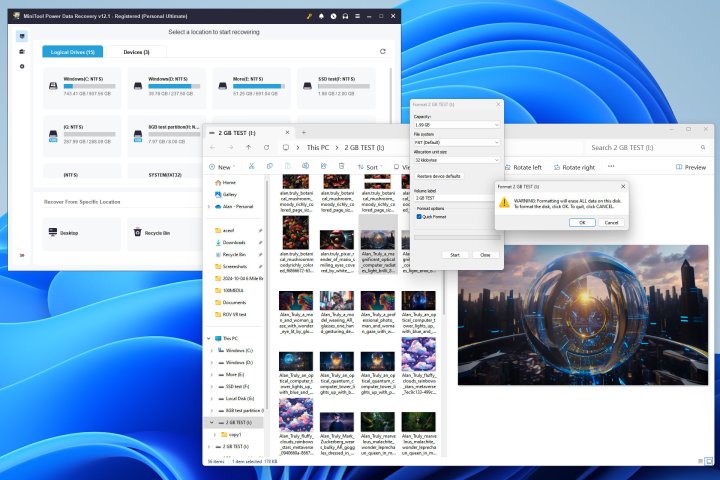Click This PC in the address breadcrumb
The image size is (720, 480).
point(318,147)
